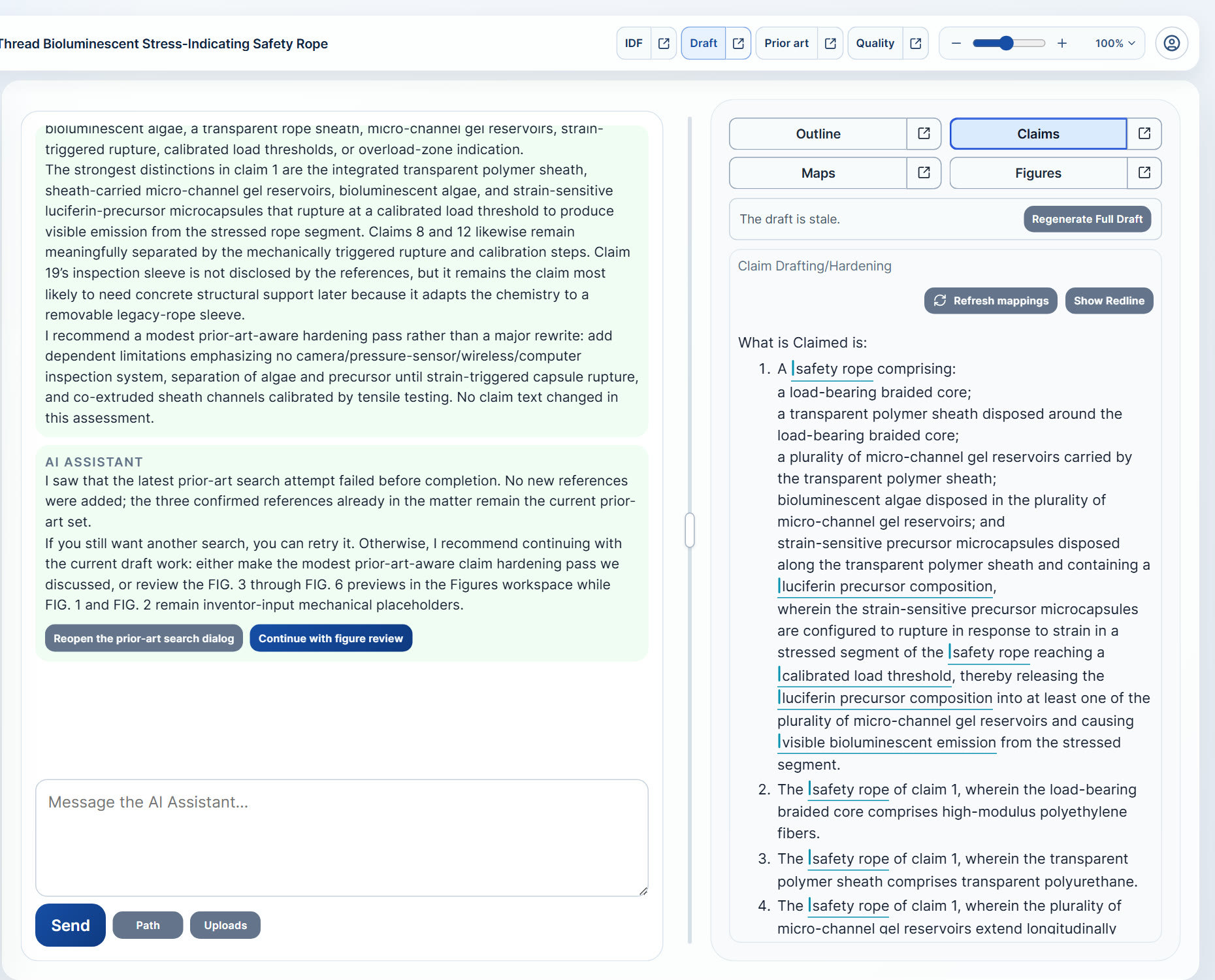Select the Figures tab
1215x980 pixels.
pyautogui.click(x=1038, y=173)
